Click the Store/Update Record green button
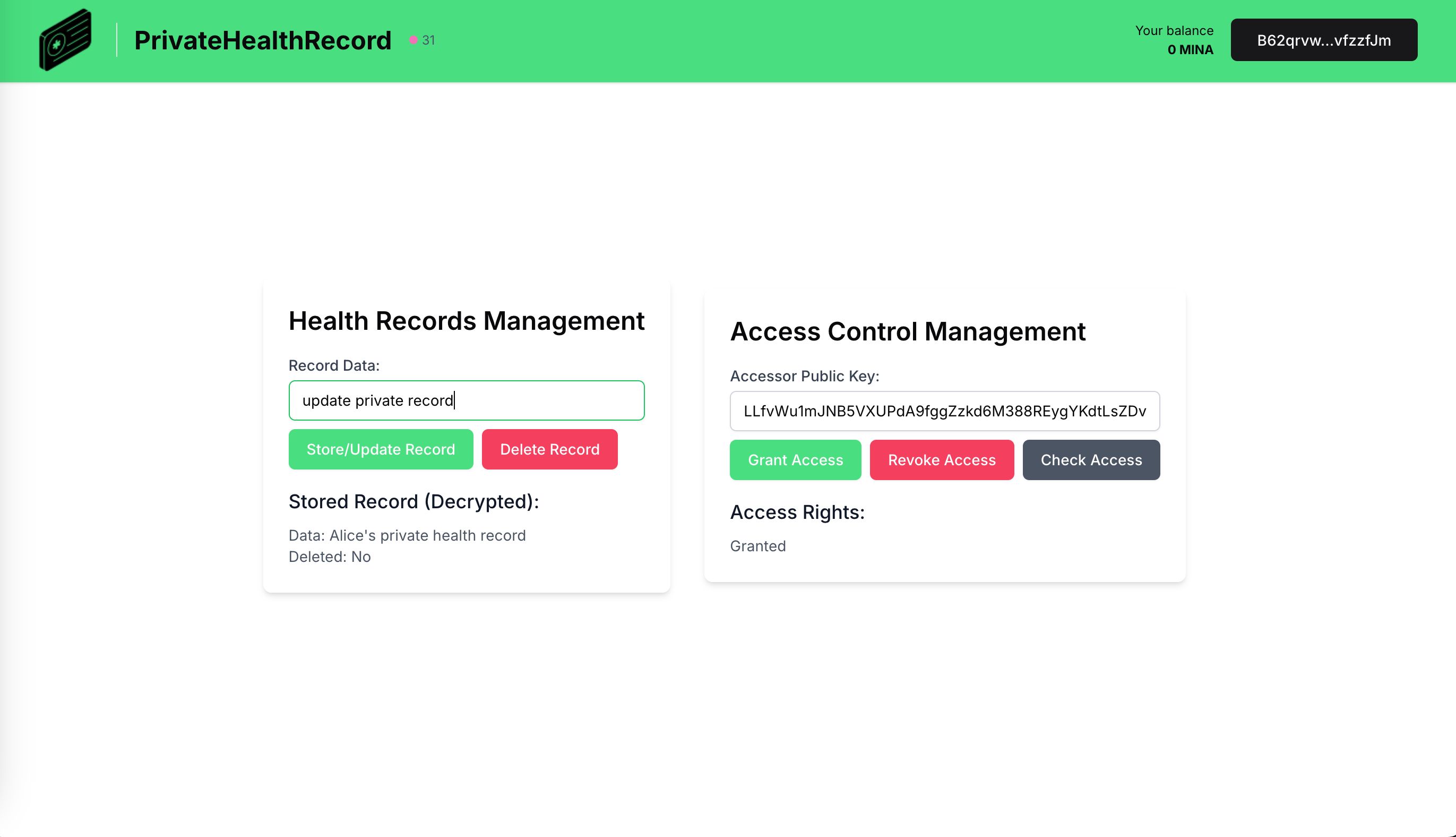This screenshot has width=1456, height=837. (381, 449)
